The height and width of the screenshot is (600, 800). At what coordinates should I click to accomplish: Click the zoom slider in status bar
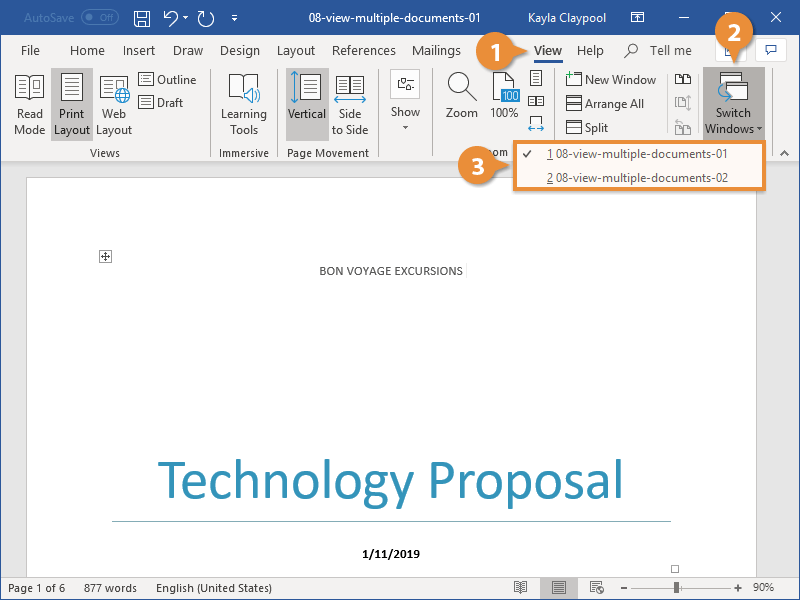coord(677,588)
